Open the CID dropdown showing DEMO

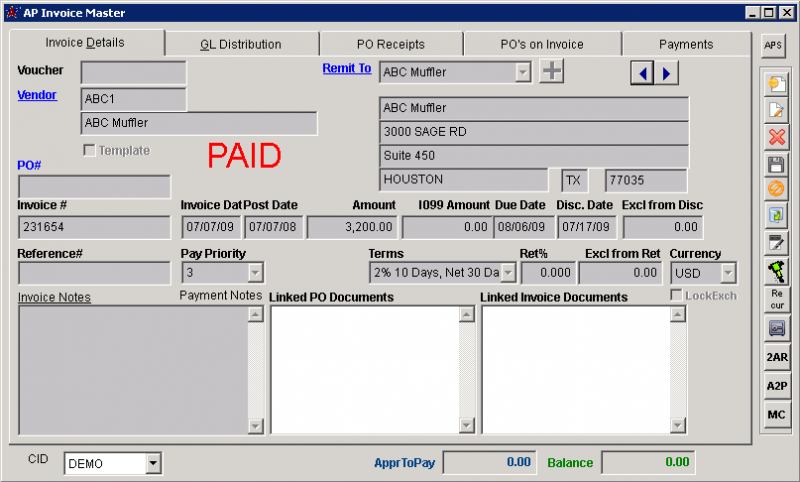(x=152, y=463)
